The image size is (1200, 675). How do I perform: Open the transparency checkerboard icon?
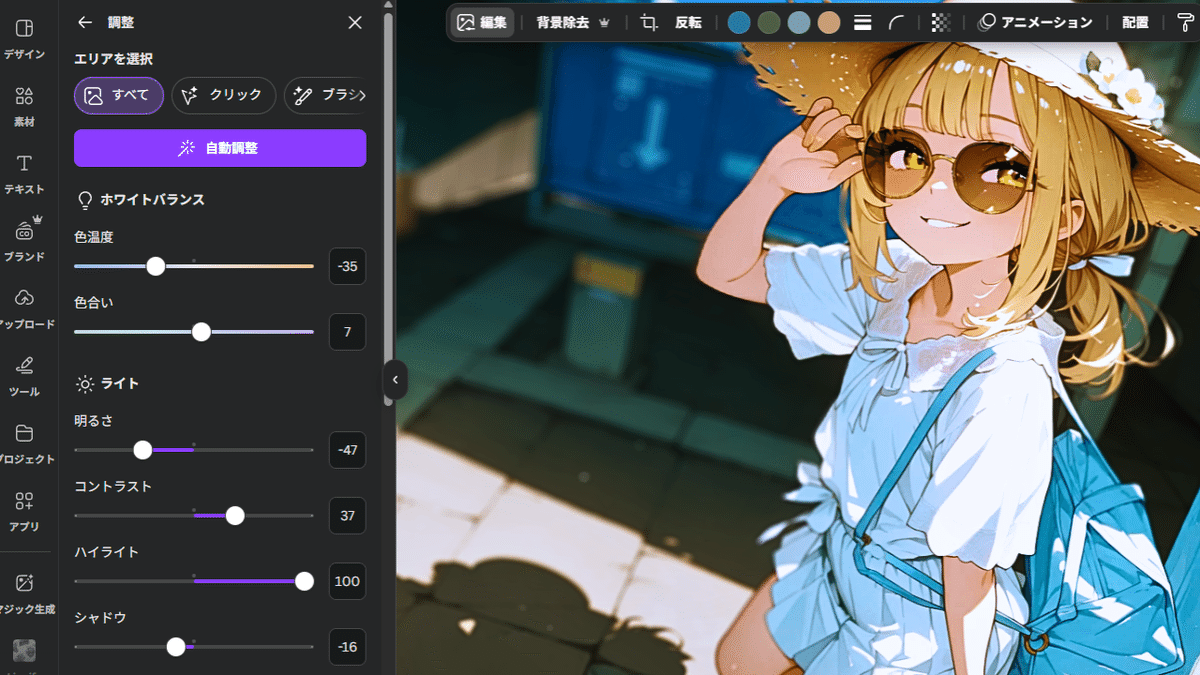[x=941, y=22]
